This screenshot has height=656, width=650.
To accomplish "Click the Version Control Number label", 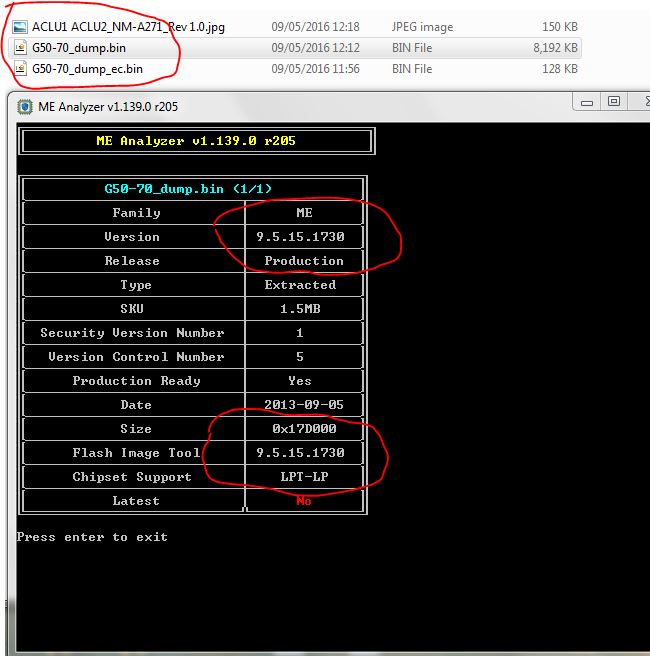I will 136,357.
